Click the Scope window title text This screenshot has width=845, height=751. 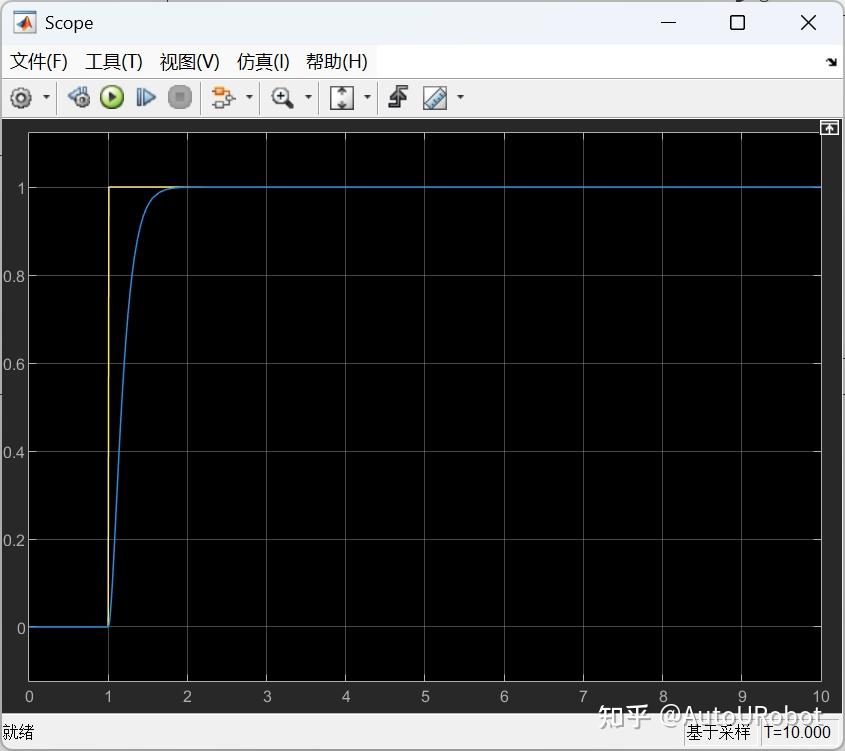pos(69,23)
